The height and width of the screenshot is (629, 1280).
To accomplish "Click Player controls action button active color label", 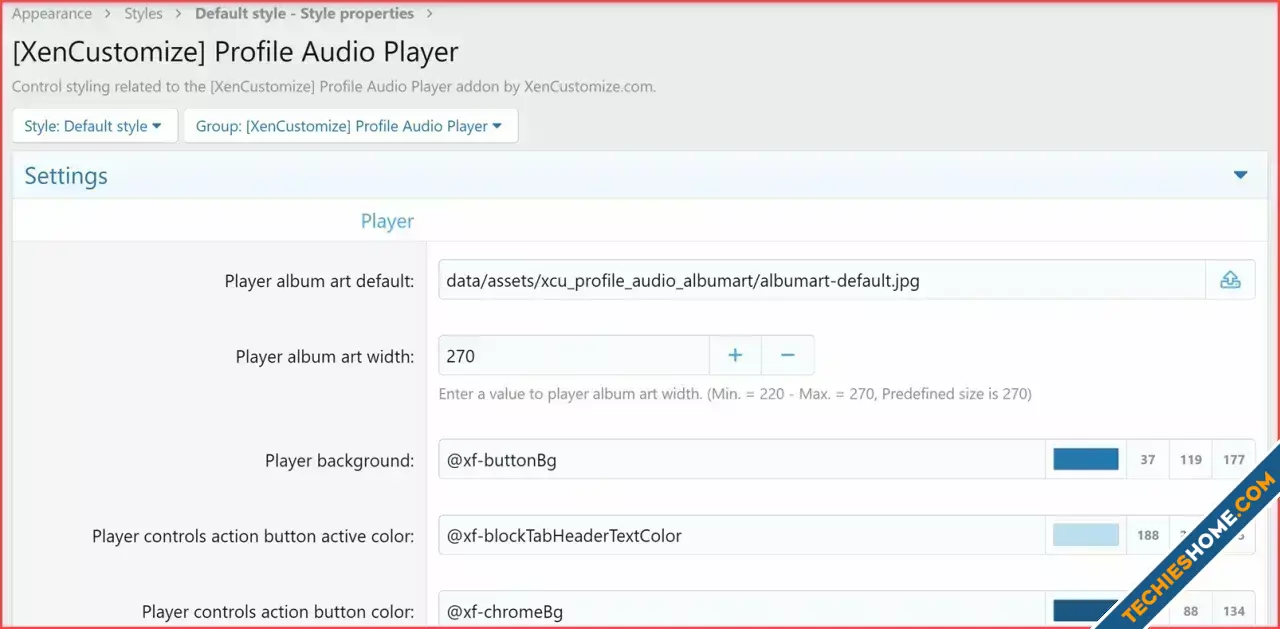I will pos(253,536).
